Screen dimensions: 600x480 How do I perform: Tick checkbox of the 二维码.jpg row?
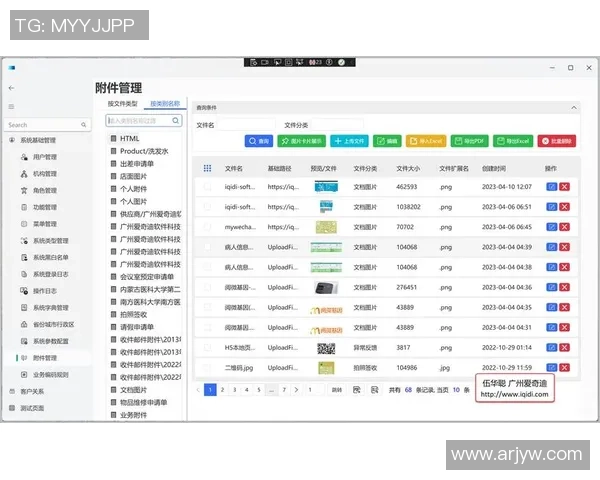(207, 368)
